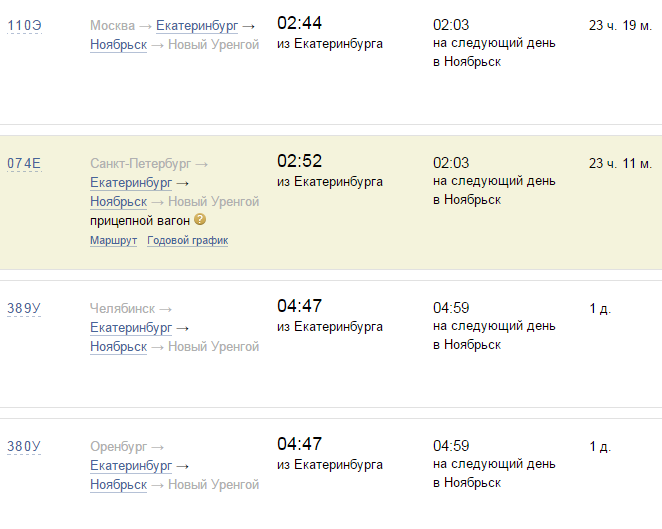662x529 pixels.
Task: Click Екатеринбург link in the Оренбург route
Action: point(130,466)
